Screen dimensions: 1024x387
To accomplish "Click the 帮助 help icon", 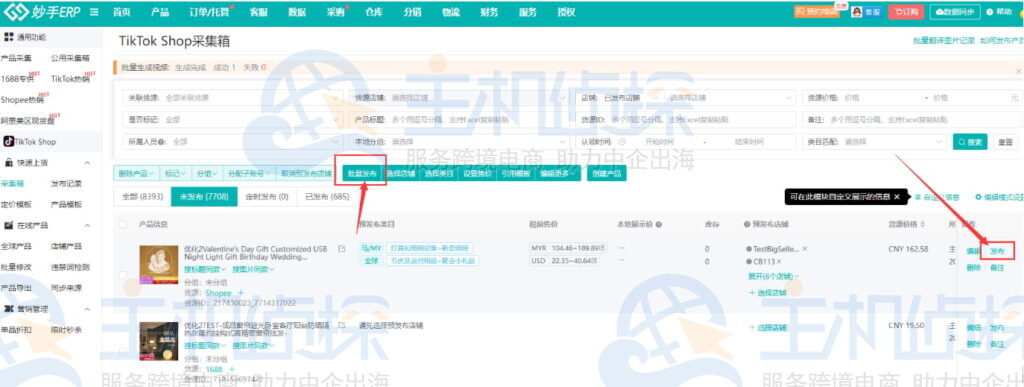I will [x=990, y=12].
